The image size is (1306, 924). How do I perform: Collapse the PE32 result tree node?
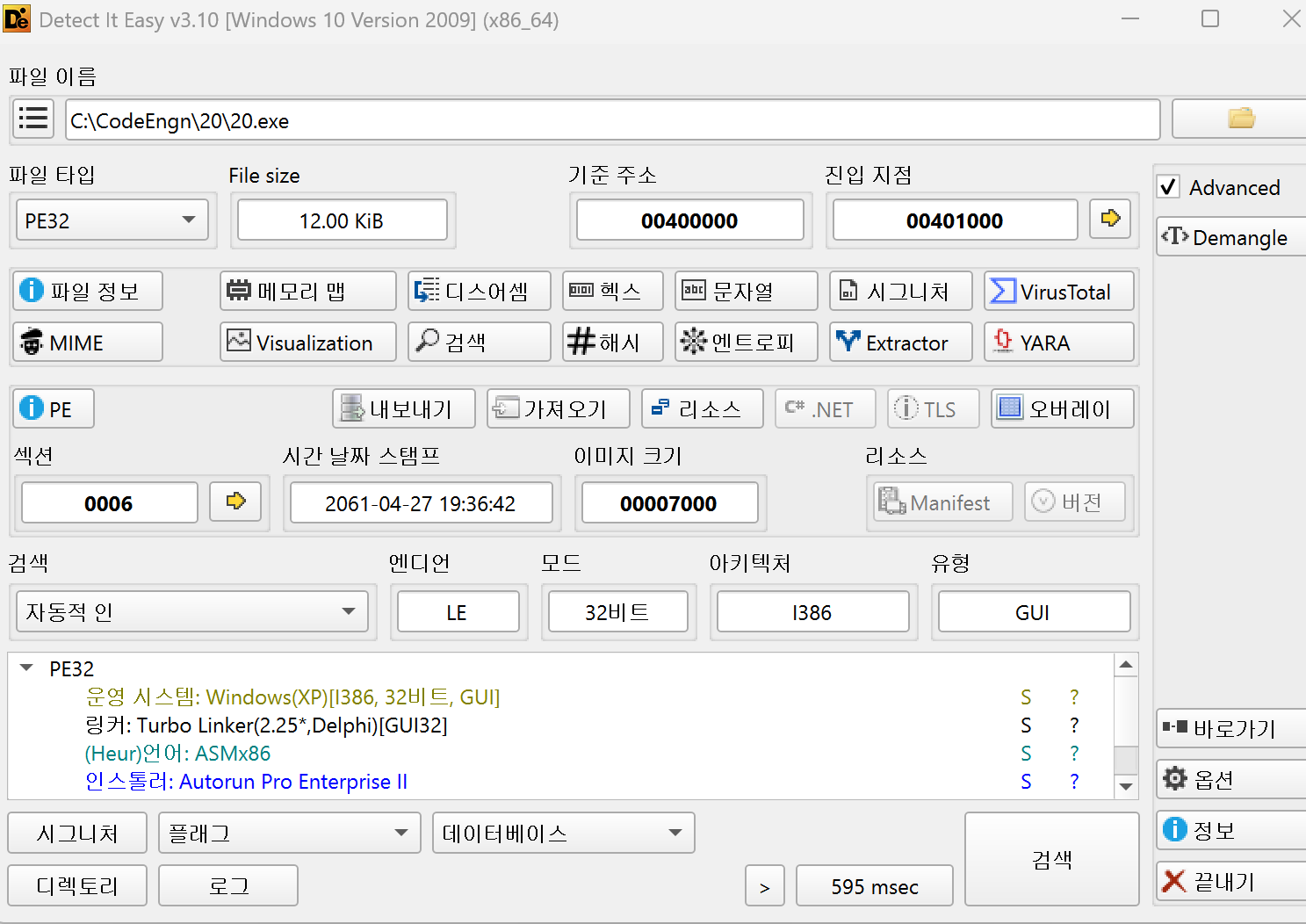[27, 668]
